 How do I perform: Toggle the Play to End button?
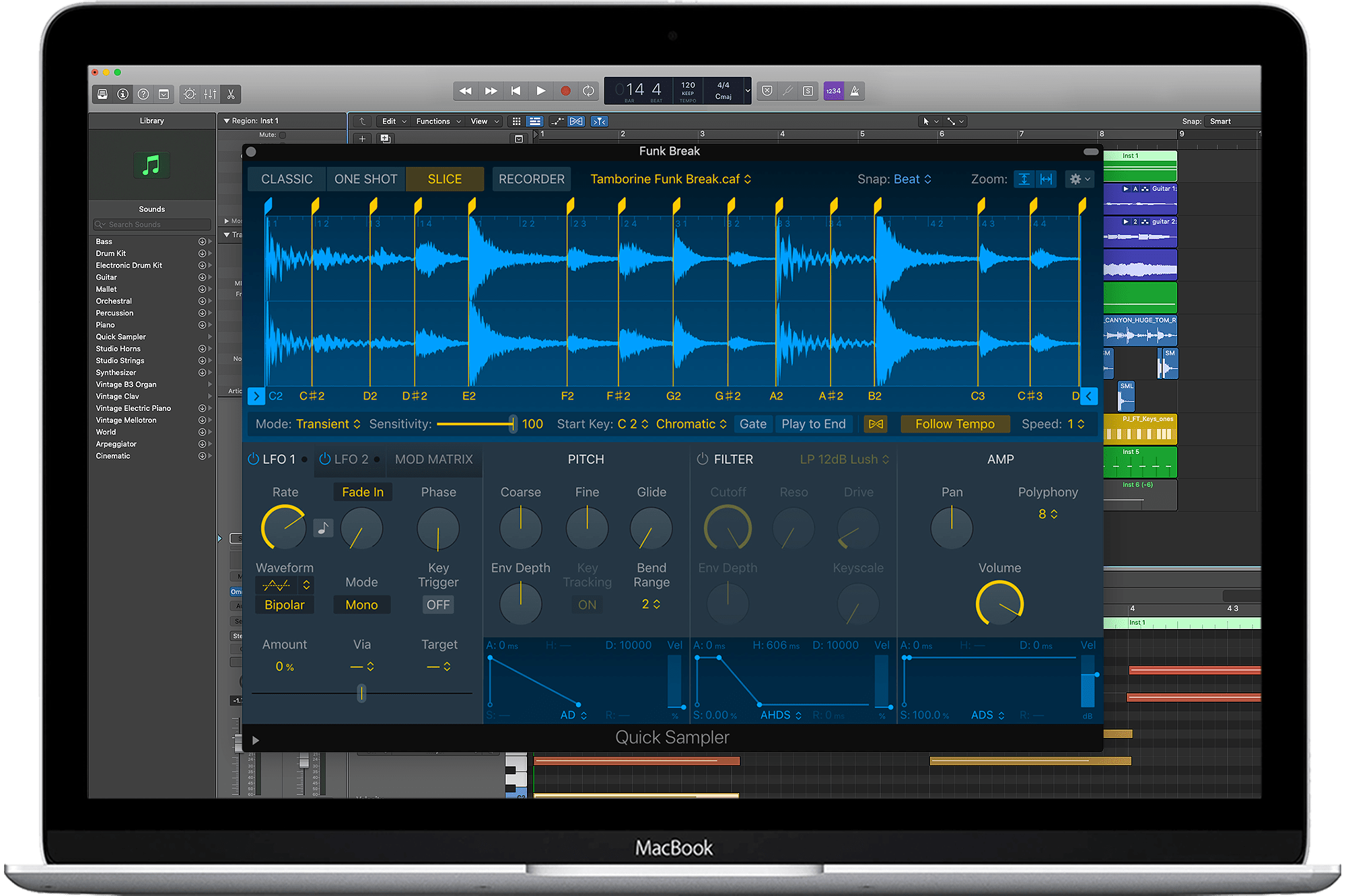pyautogui.click(x=814, y=424)
